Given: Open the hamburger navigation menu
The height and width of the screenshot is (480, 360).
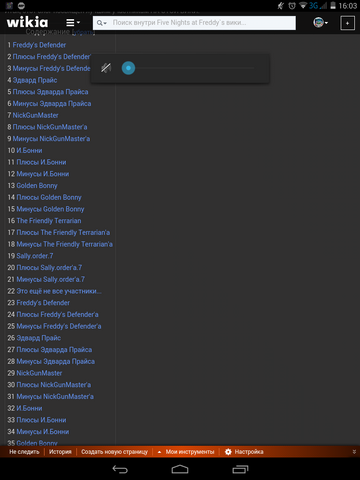Looking at the screenshot, I should 73,23.
